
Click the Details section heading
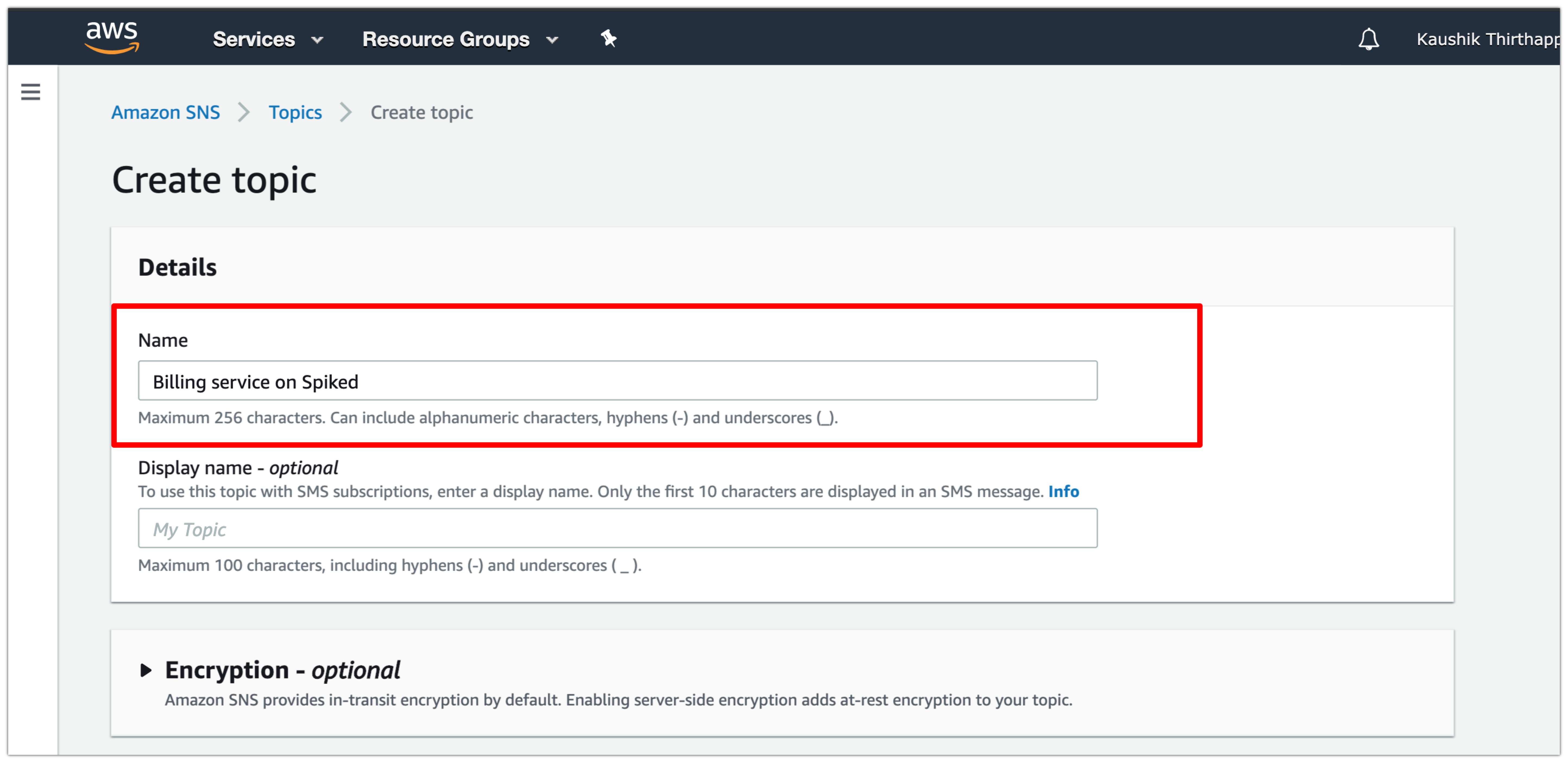[177, 268]
